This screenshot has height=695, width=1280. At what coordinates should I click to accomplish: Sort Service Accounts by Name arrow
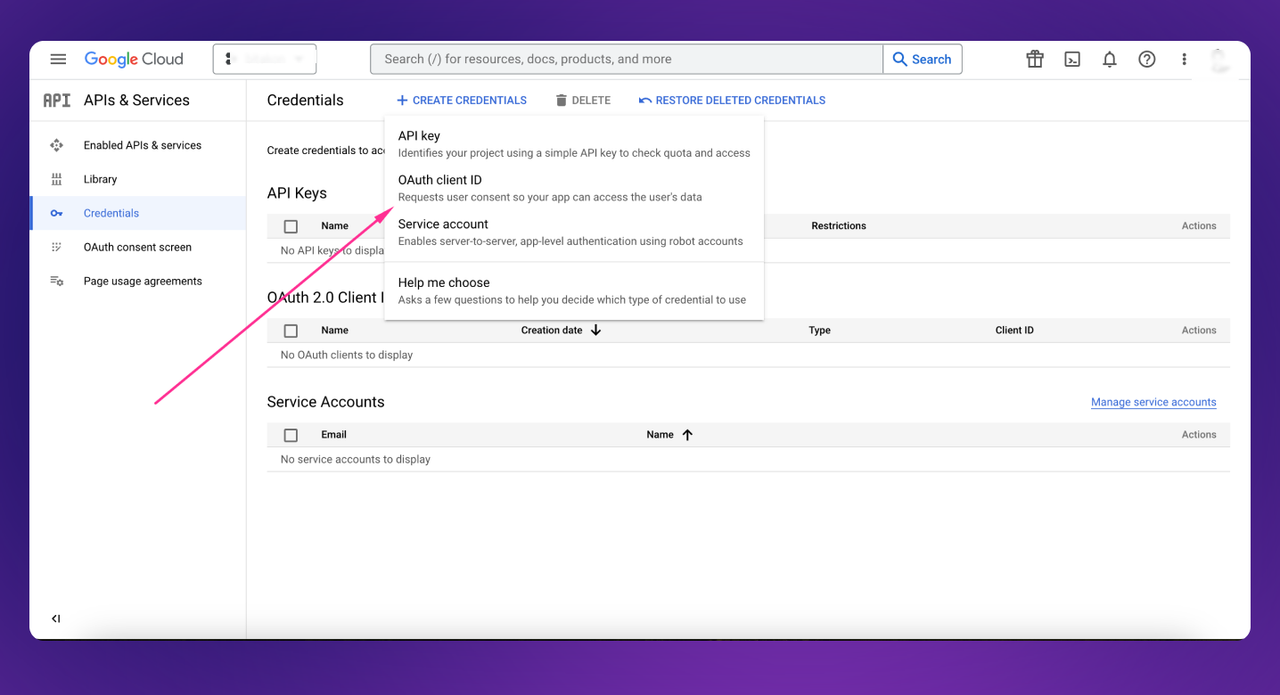point(687,434)
